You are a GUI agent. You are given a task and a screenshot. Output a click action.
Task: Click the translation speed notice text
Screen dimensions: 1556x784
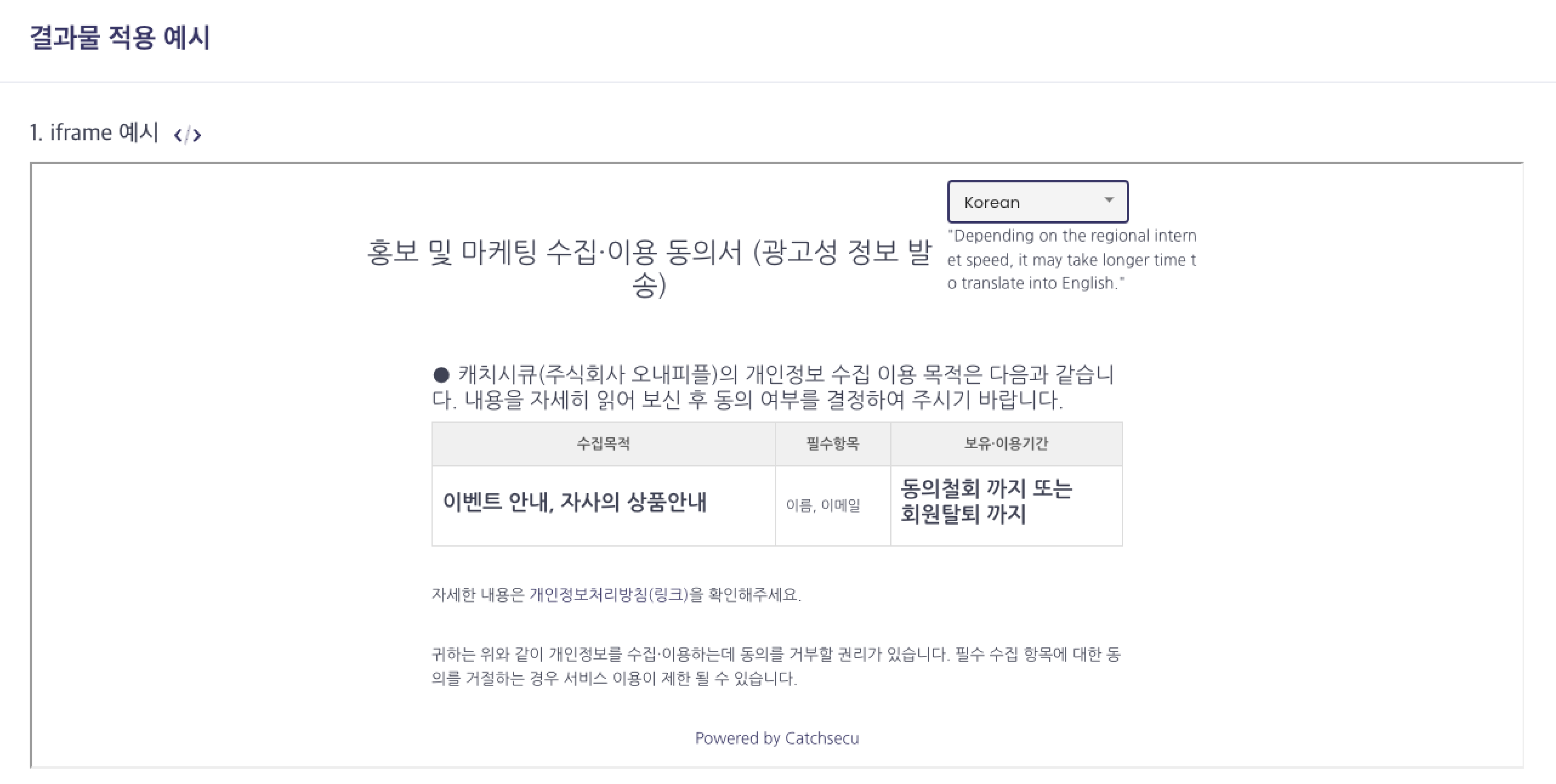pos(1072,259)
